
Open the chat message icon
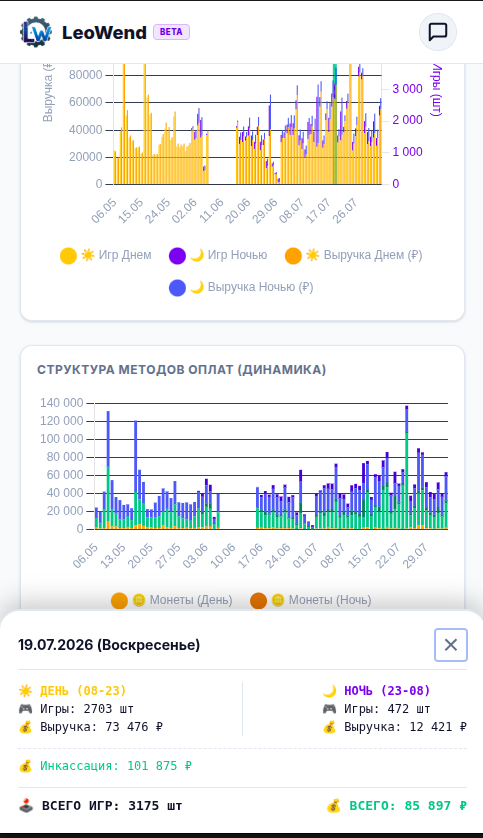point(438,32)
